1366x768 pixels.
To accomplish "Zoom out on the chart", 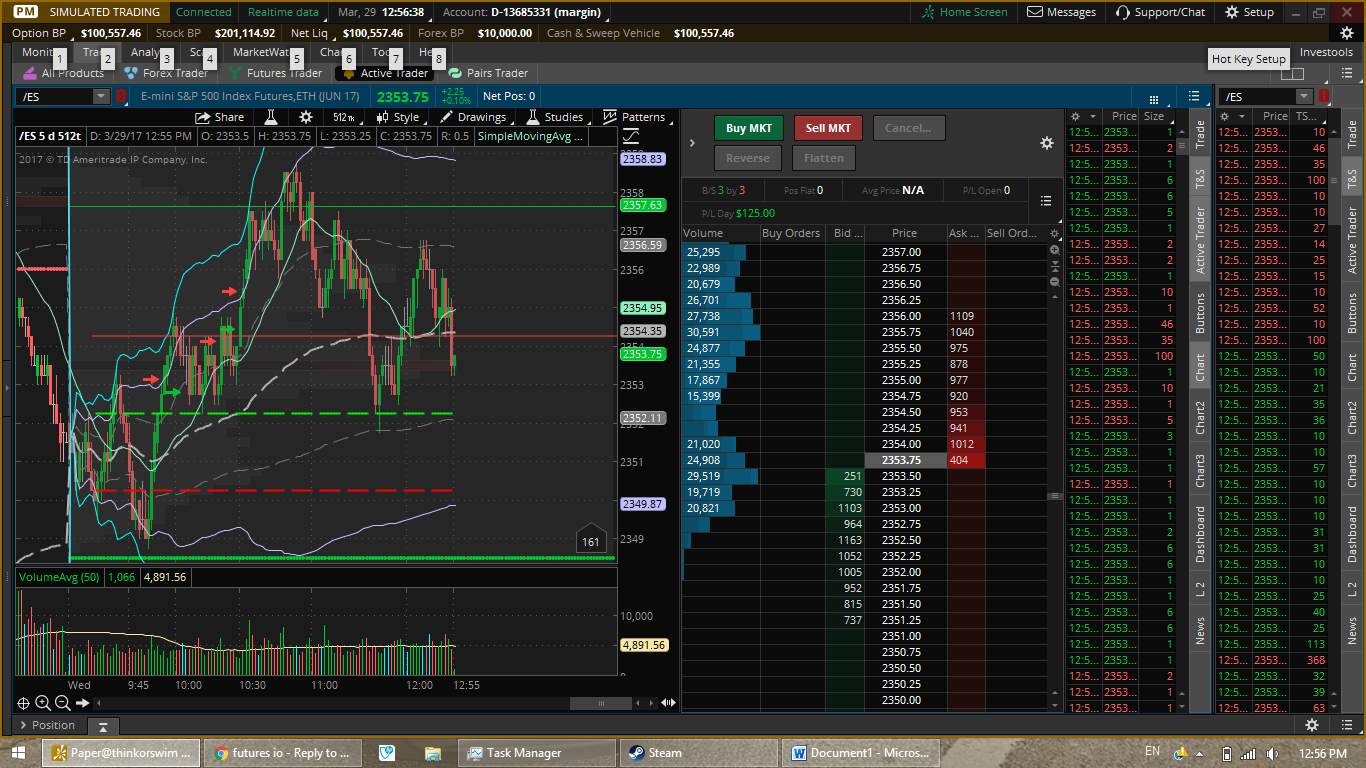I will pyautogui.click(x=62, y=703).
